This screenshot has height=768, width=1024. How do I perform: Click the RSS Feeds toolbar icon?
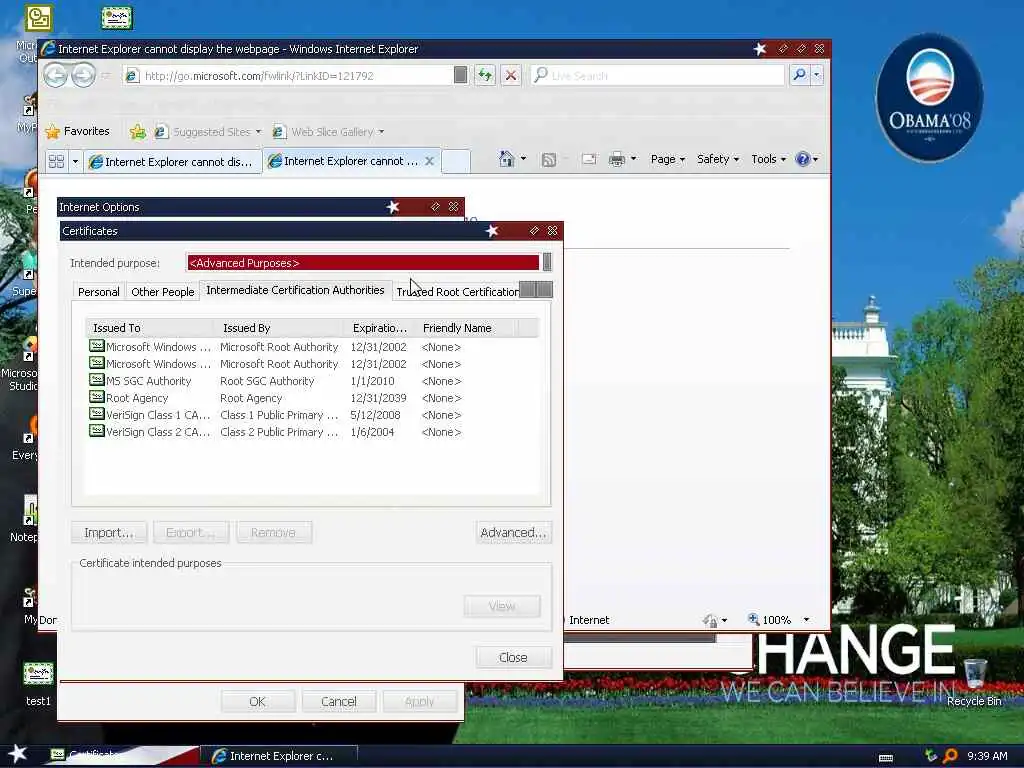(x=549, y=159)
